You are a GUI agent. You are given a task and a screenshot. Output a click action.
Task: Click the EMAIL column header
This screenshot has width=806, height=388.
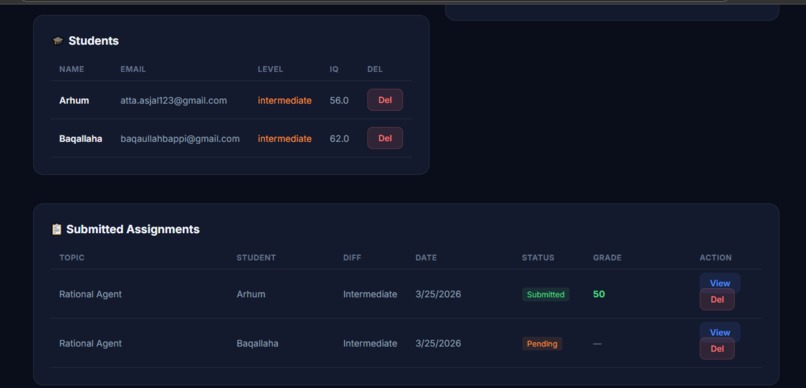tap(133, 69)
